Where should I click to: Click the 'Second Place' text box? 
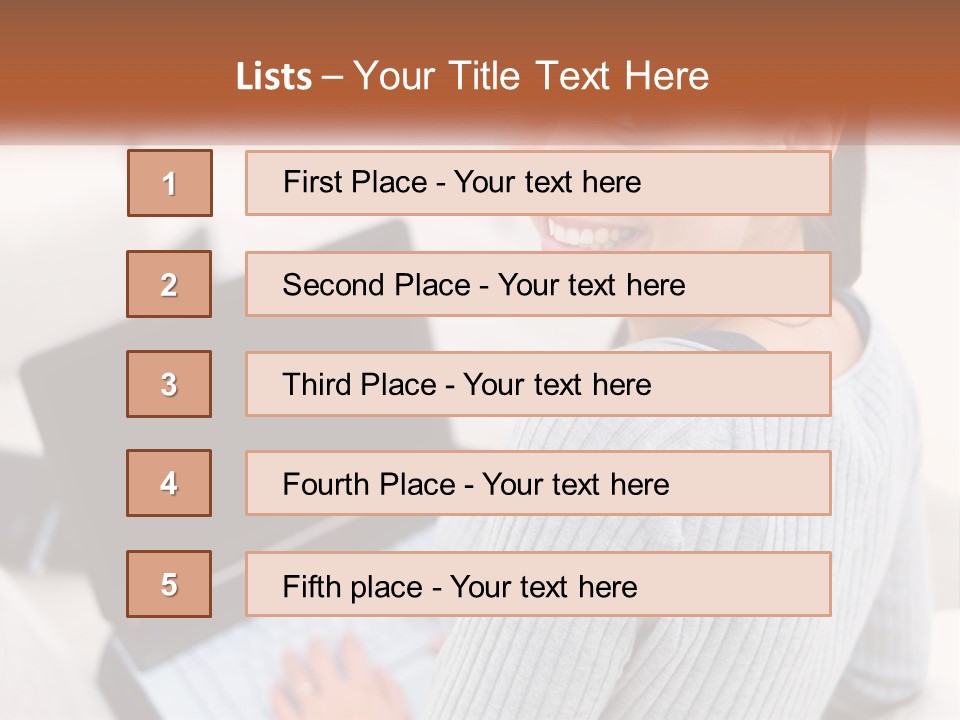click(538, 284)
